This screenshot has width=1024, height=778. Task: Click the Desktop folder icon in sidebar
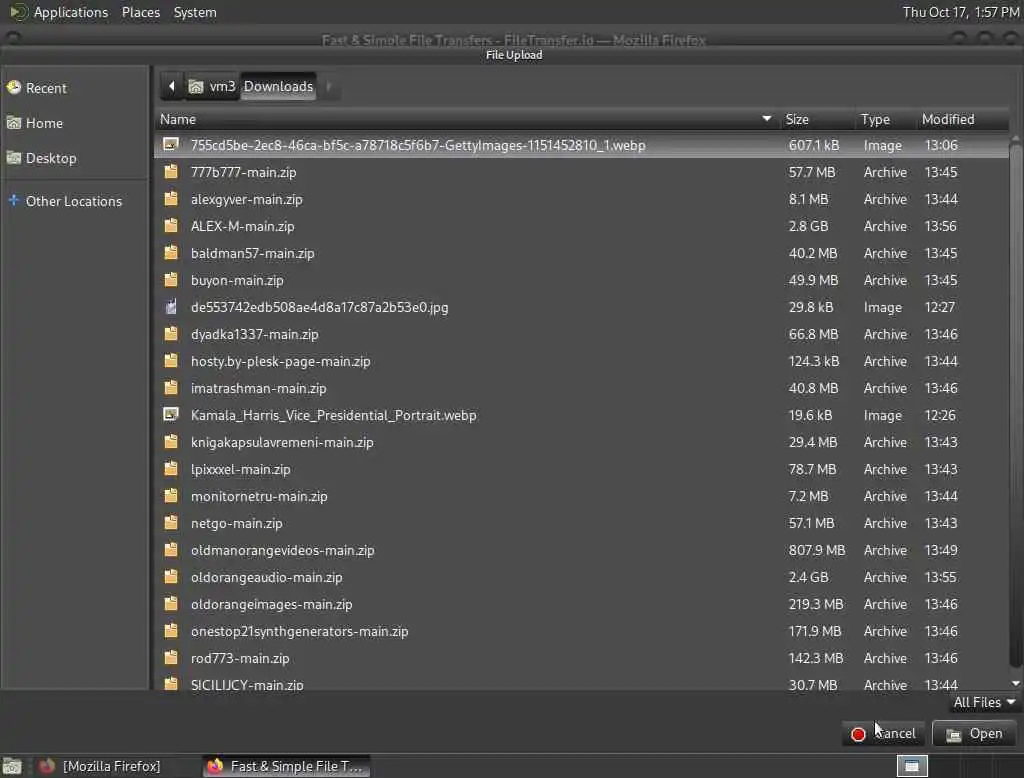(14, 157)
